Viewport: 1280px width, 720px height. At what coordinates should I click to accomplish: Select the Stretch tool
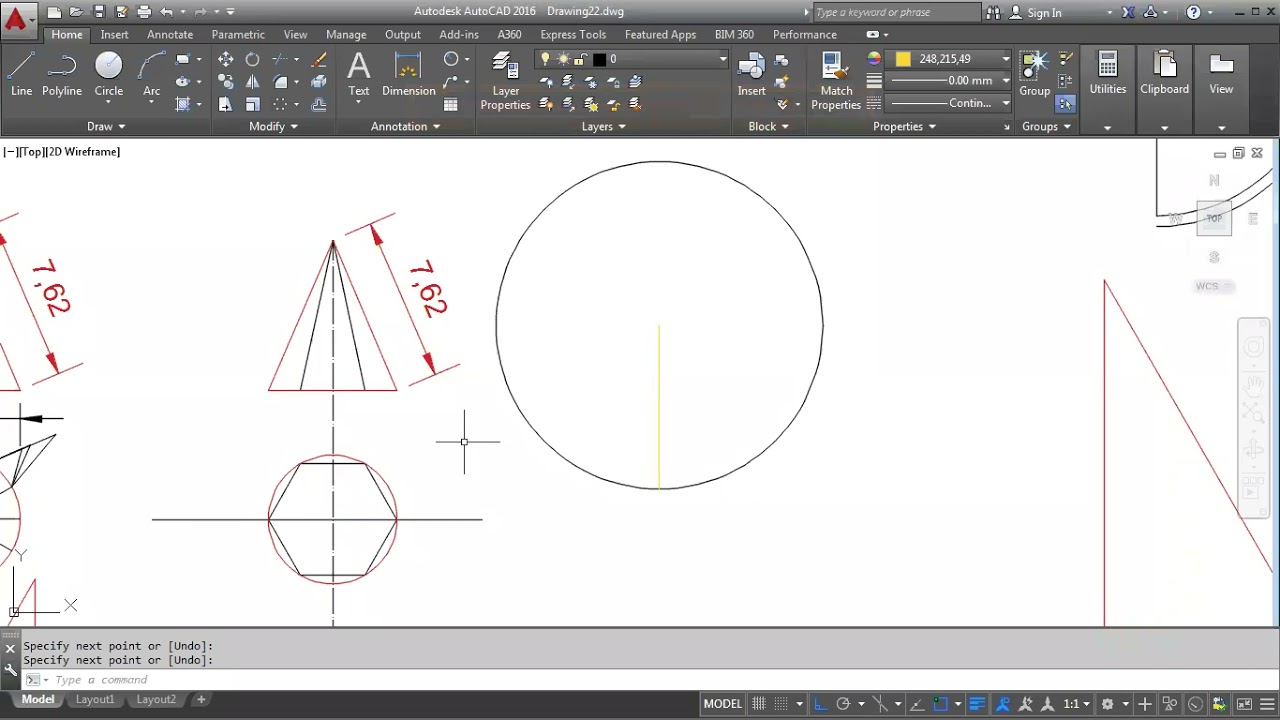(x=225, y=104)
